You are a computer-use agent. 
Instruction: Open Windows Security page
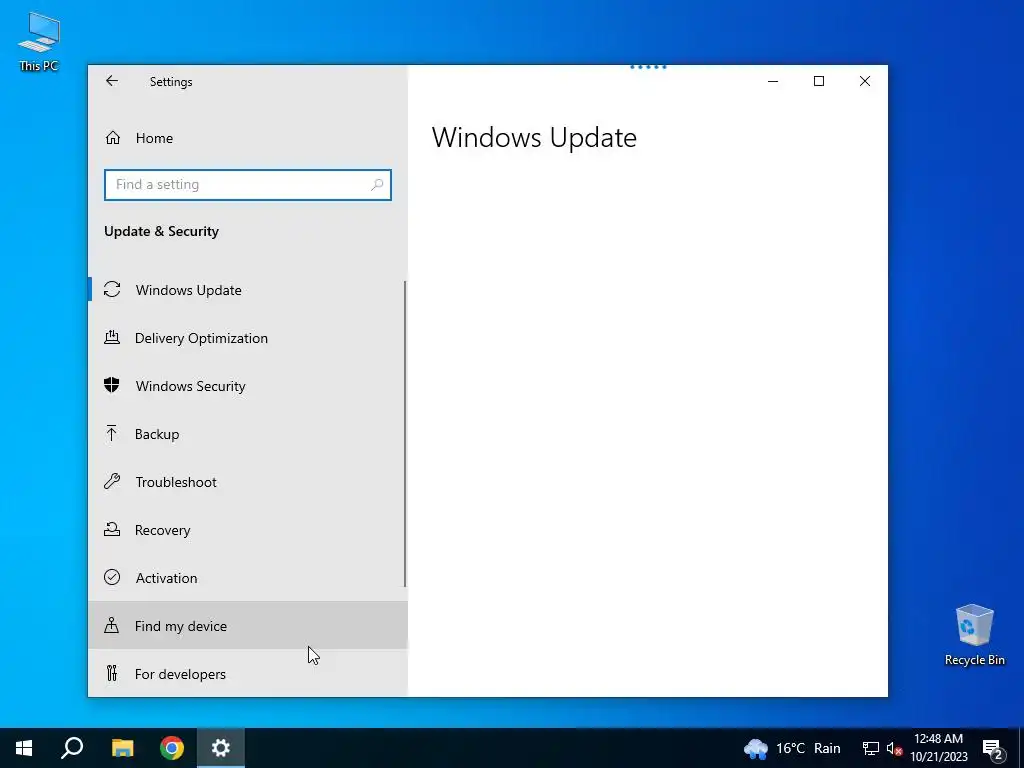[248, 386]
